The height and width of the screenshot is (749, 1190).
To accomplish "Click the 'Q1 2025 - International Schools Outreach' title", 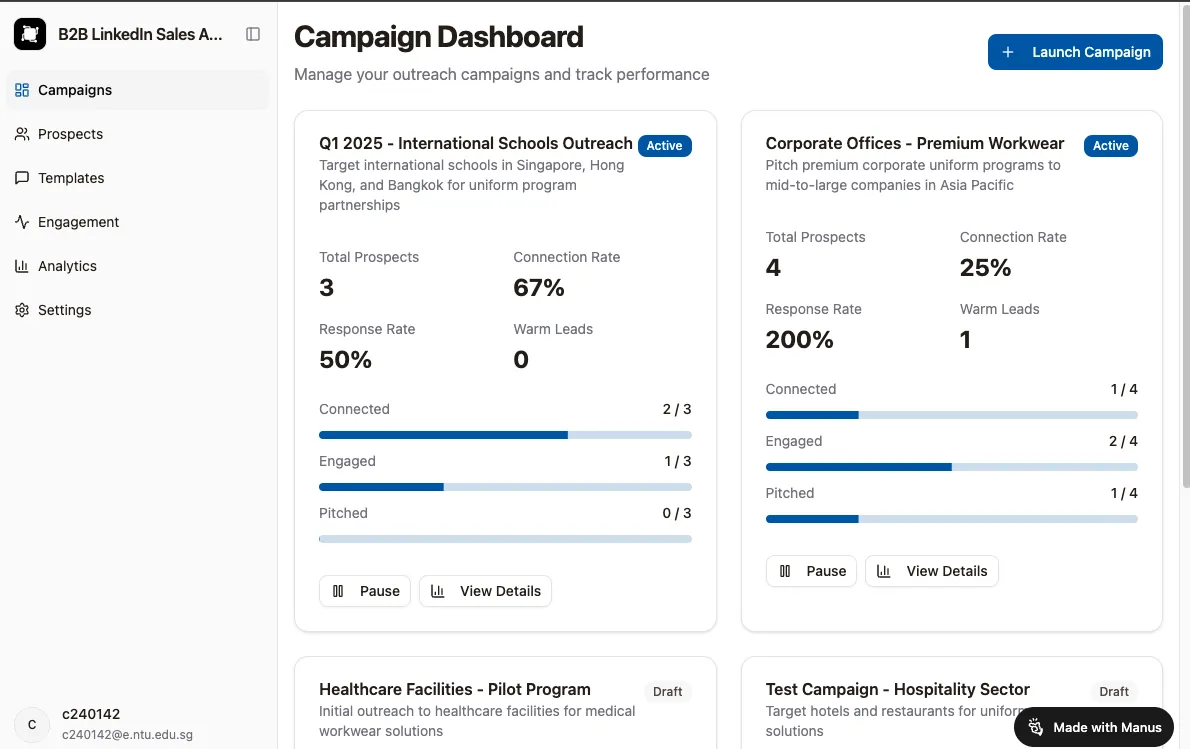I will tap(476, 143).
